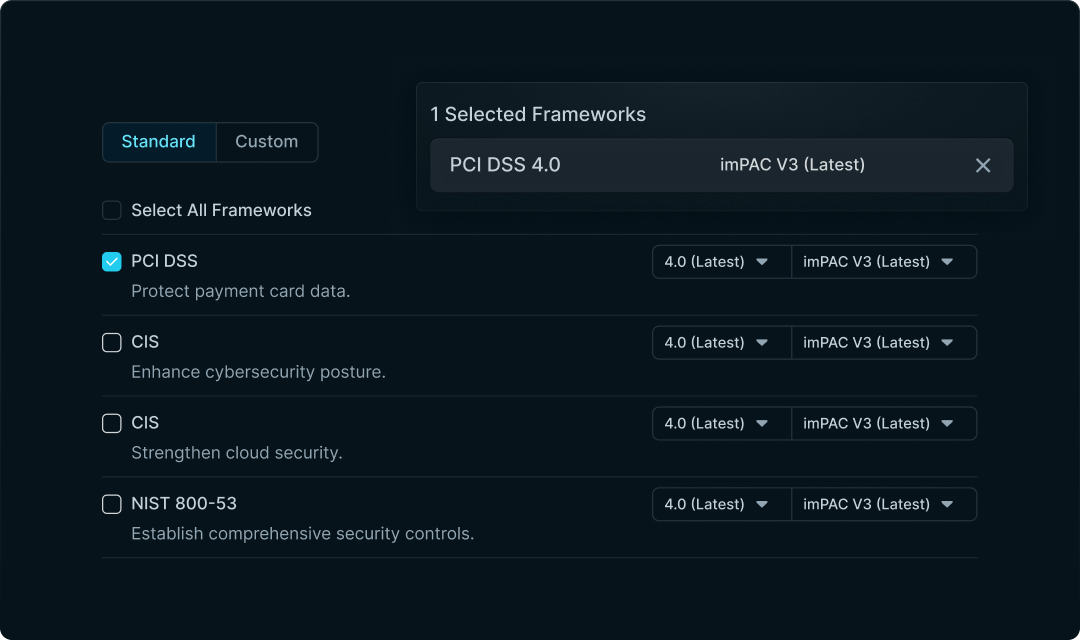
Task: Click 'Enhance cybersecurity posture.' description
Action: (258, 372)
